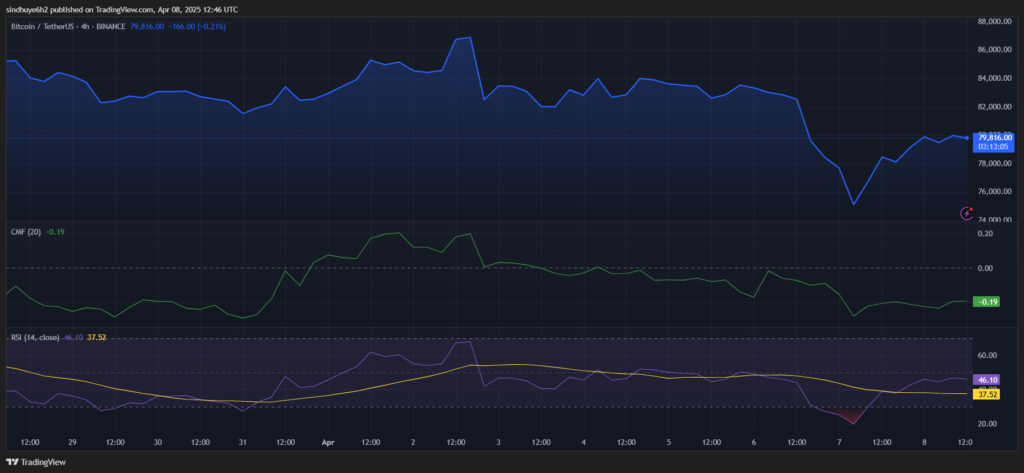This screenshot has width=1024, height=473.
Task: Click the purple lightning bolt events icon
Action: [x=966, y=212]
